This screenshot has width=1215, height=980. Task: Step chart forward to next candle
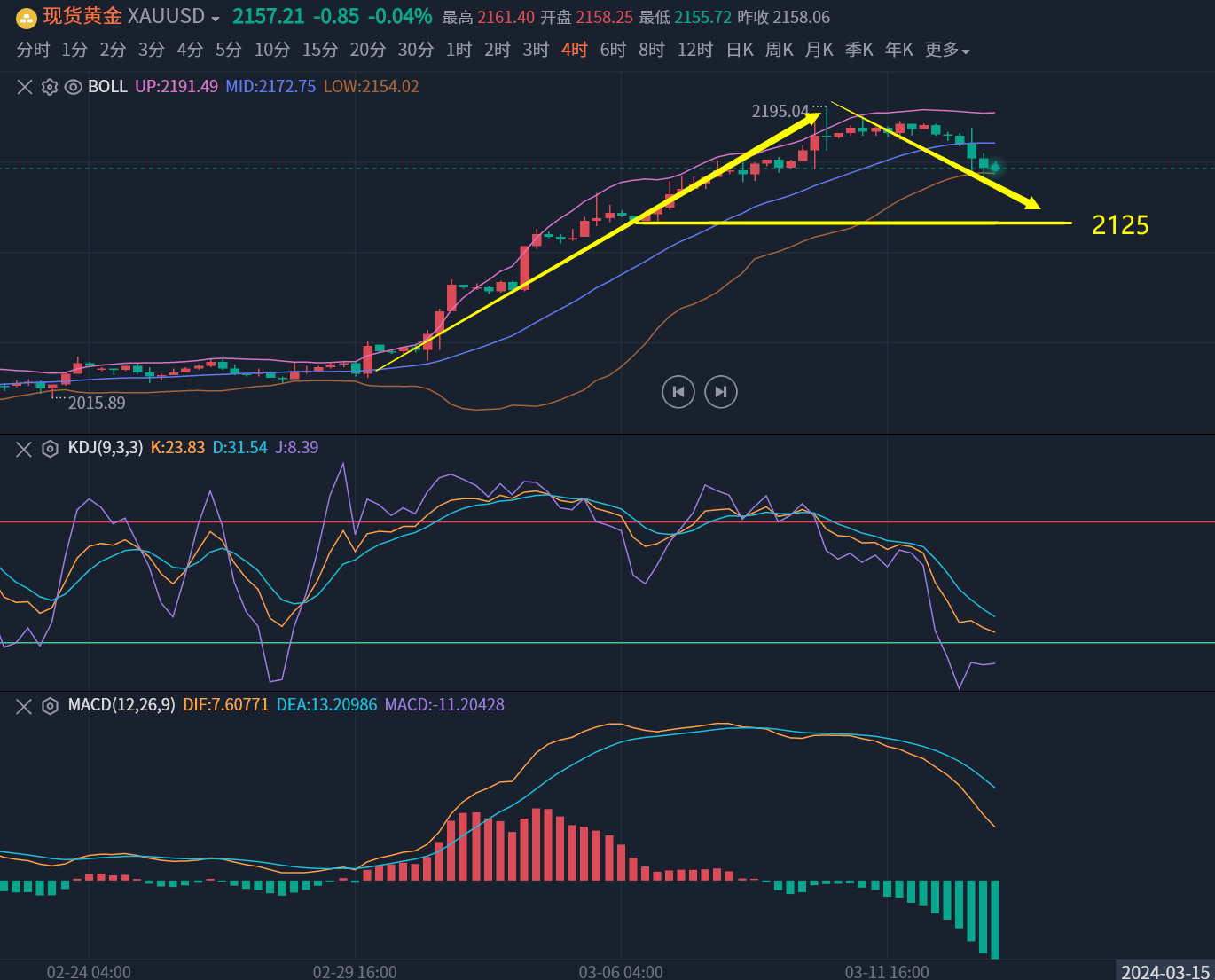pos(721,392)
